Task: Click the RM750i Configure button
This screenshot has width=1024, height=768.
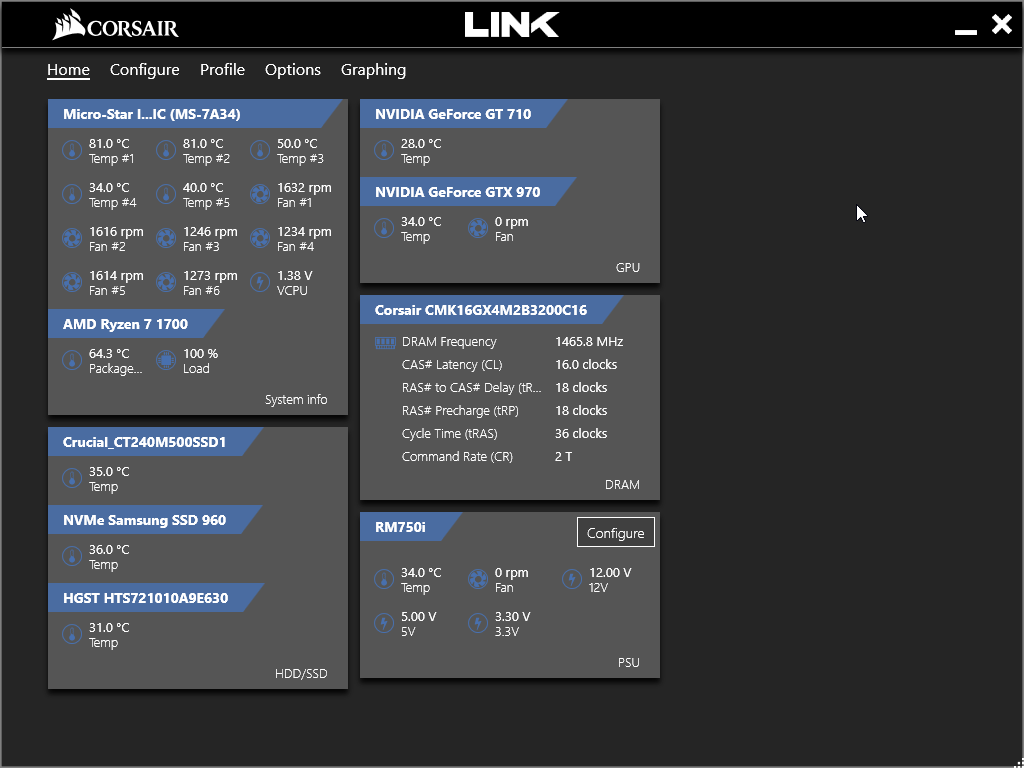Action: pos(616,533)
